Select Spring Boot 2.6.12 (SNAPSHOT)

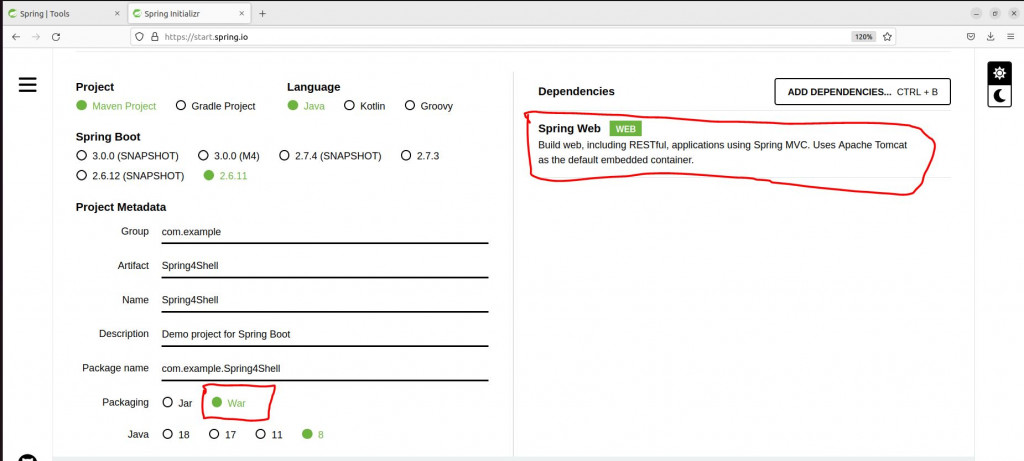click(x=130, y=176)
